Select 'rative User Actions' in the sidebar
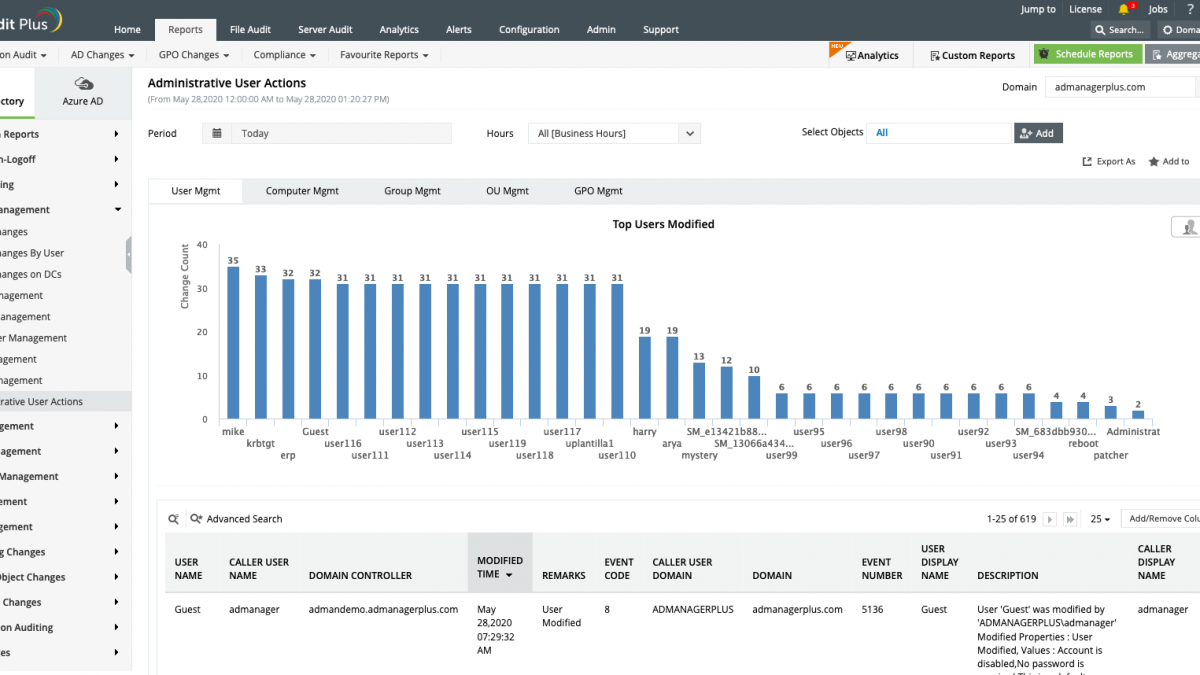This screenshot has width=1200, height=675. (x=42, y=401)
